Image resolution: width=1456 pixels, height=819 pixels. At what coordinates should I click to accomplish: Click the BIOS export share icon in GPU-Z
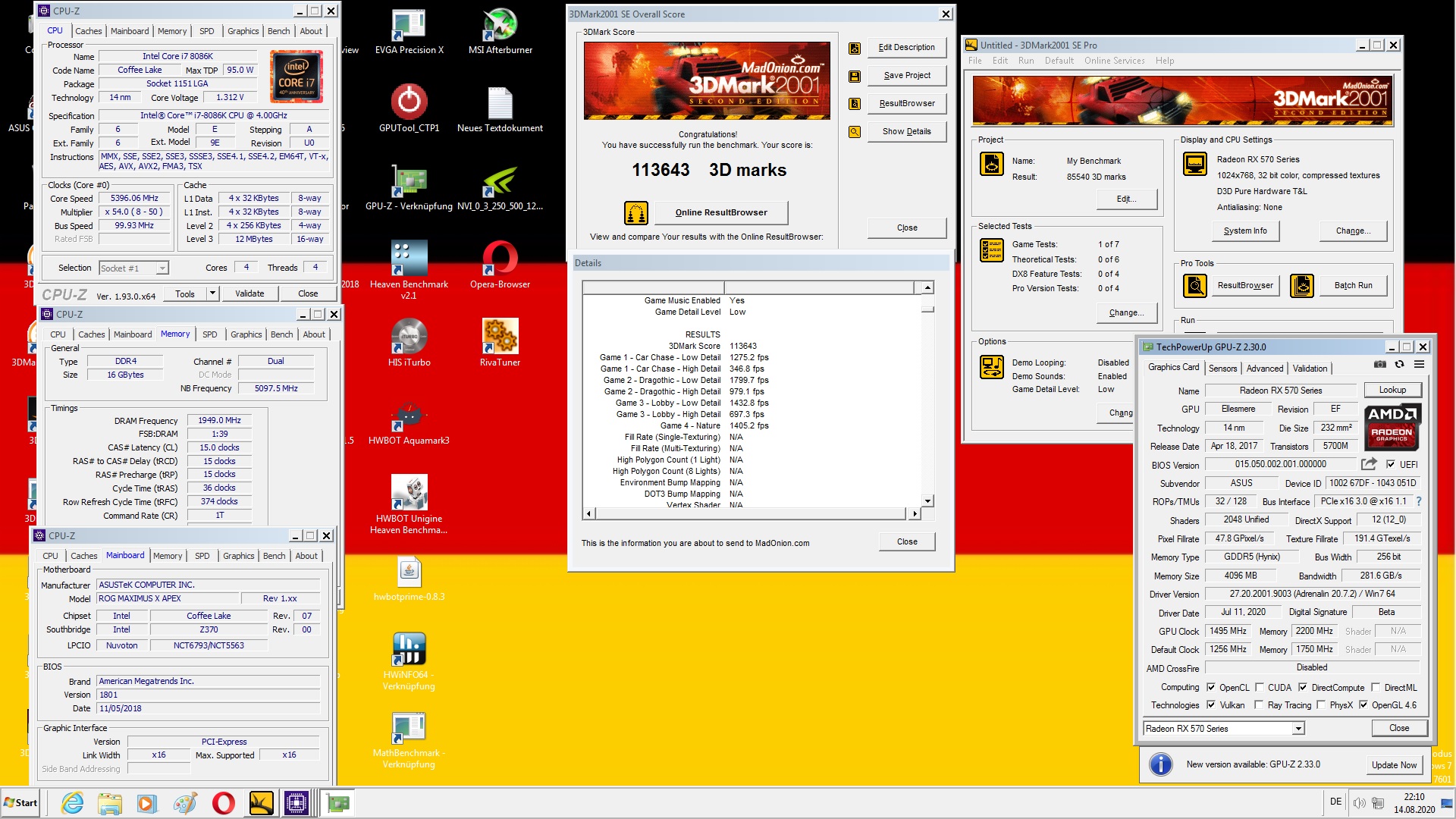pos(1369,464)
